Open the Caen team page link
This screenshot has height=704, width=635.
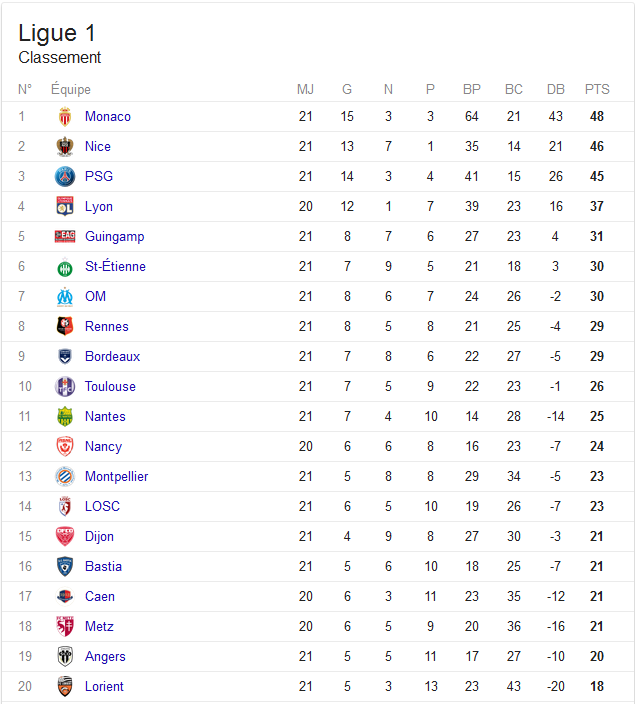pyautogui.click(x=100, y=596)
